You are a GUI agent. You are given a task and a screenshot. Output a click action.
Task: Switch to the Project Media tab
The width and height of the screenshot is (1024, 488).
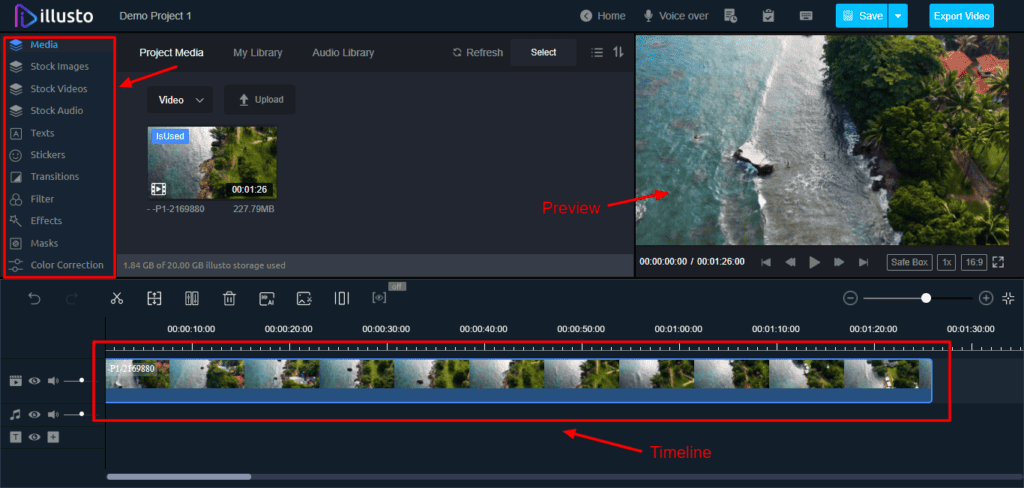click(x=171, y=53)
